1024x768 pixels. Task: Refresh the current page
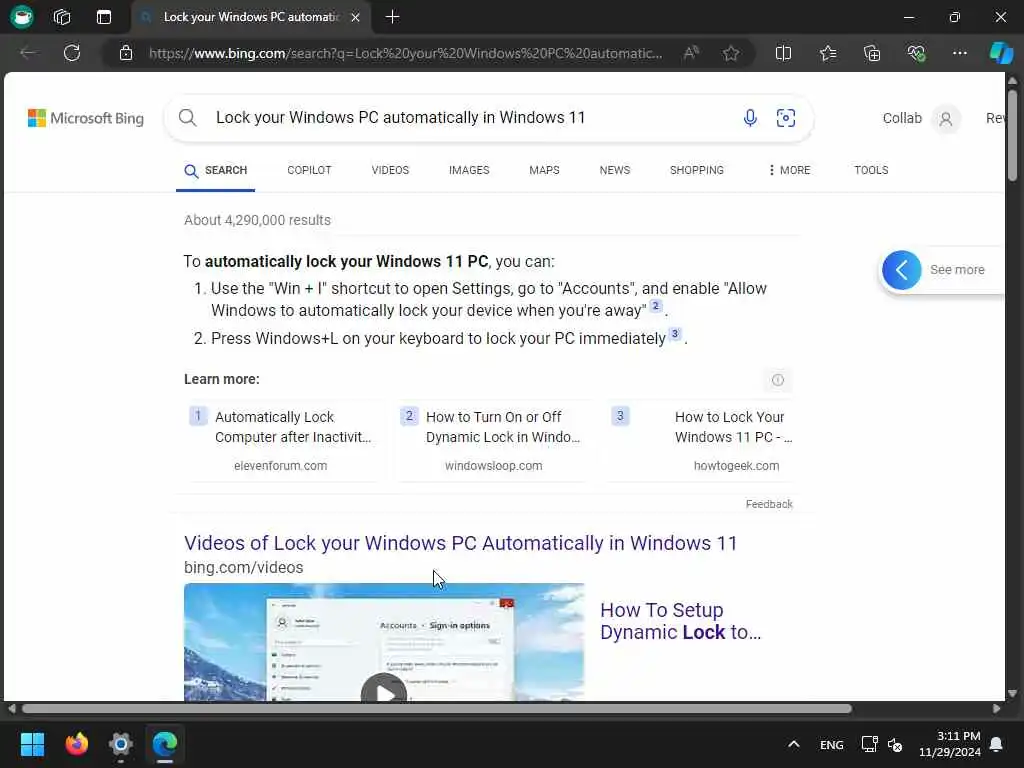72,53
